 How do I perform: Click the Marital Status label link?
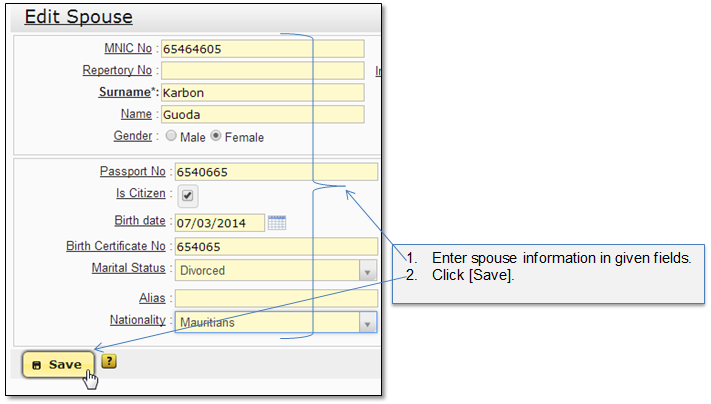tap(128, 268)
